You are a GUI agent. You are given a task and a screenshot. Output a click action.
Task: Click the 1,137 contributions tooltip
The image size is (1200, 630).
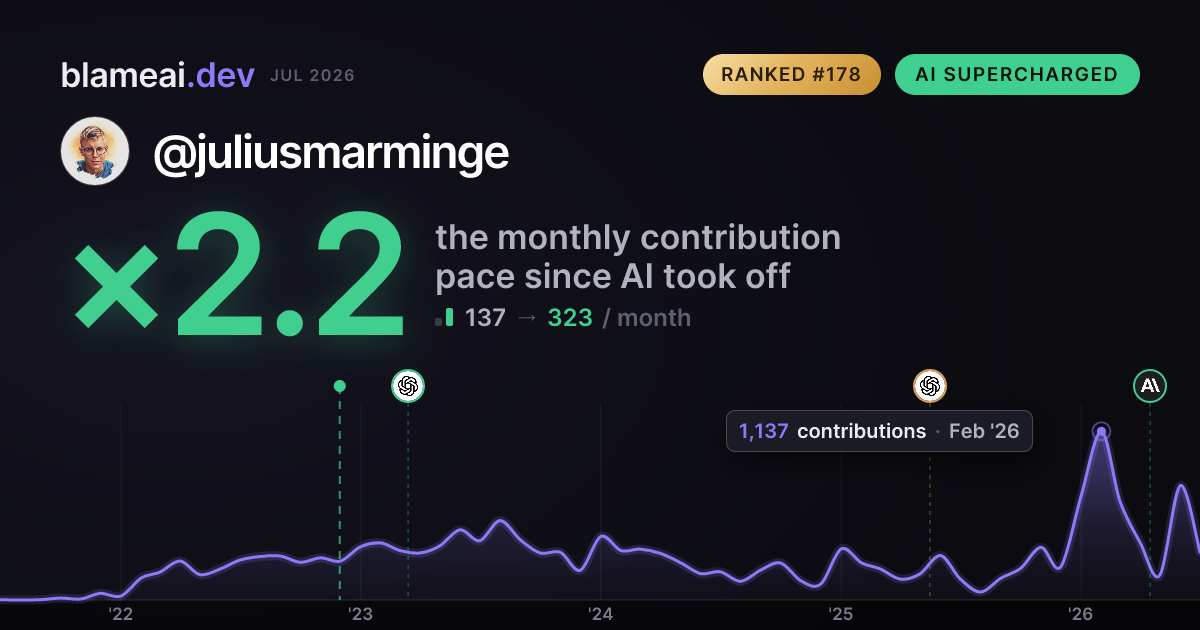[x=879, y=431]
